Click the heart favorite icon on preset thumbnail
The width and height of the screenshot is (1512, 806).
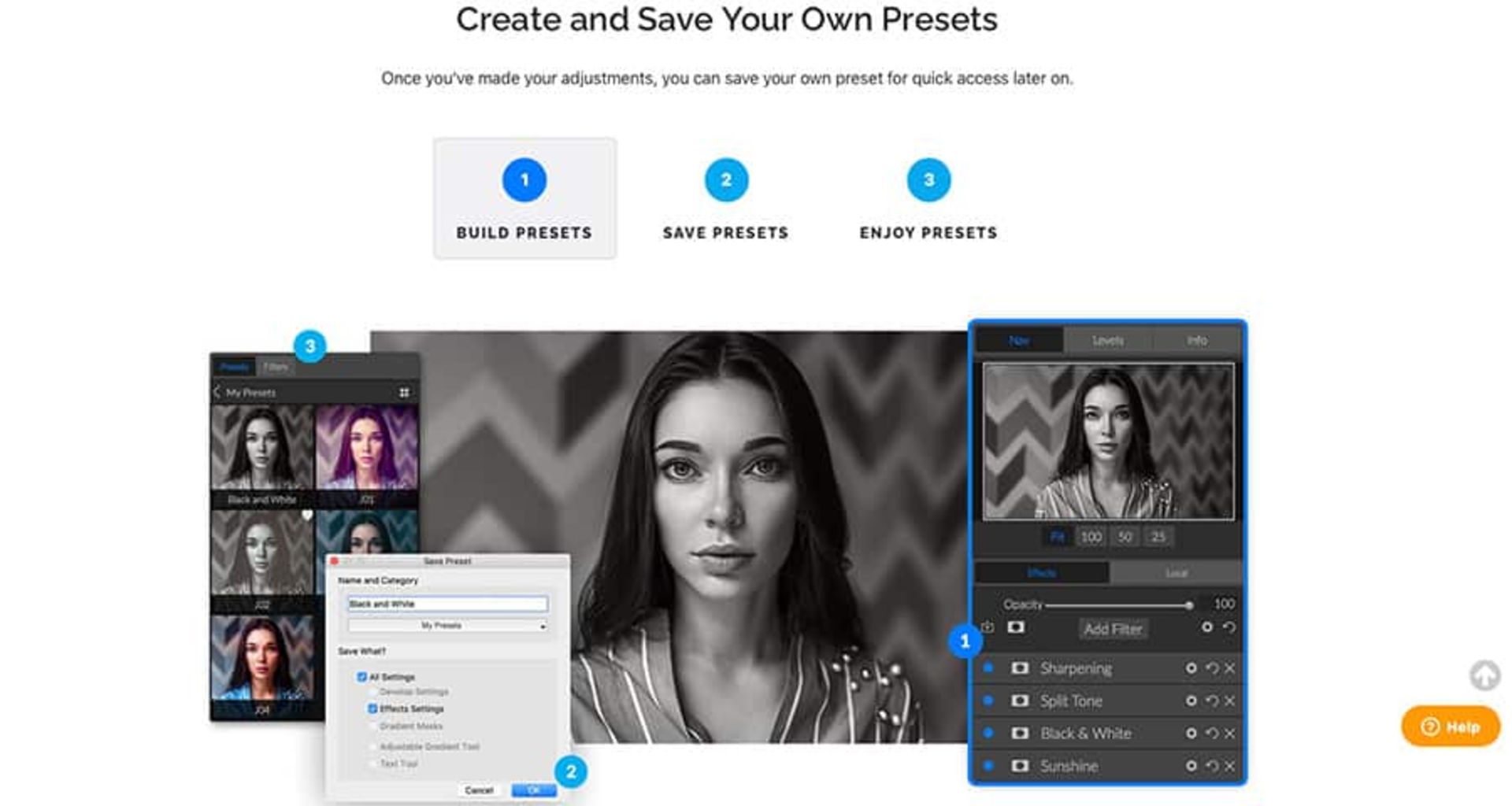point(307,516)
